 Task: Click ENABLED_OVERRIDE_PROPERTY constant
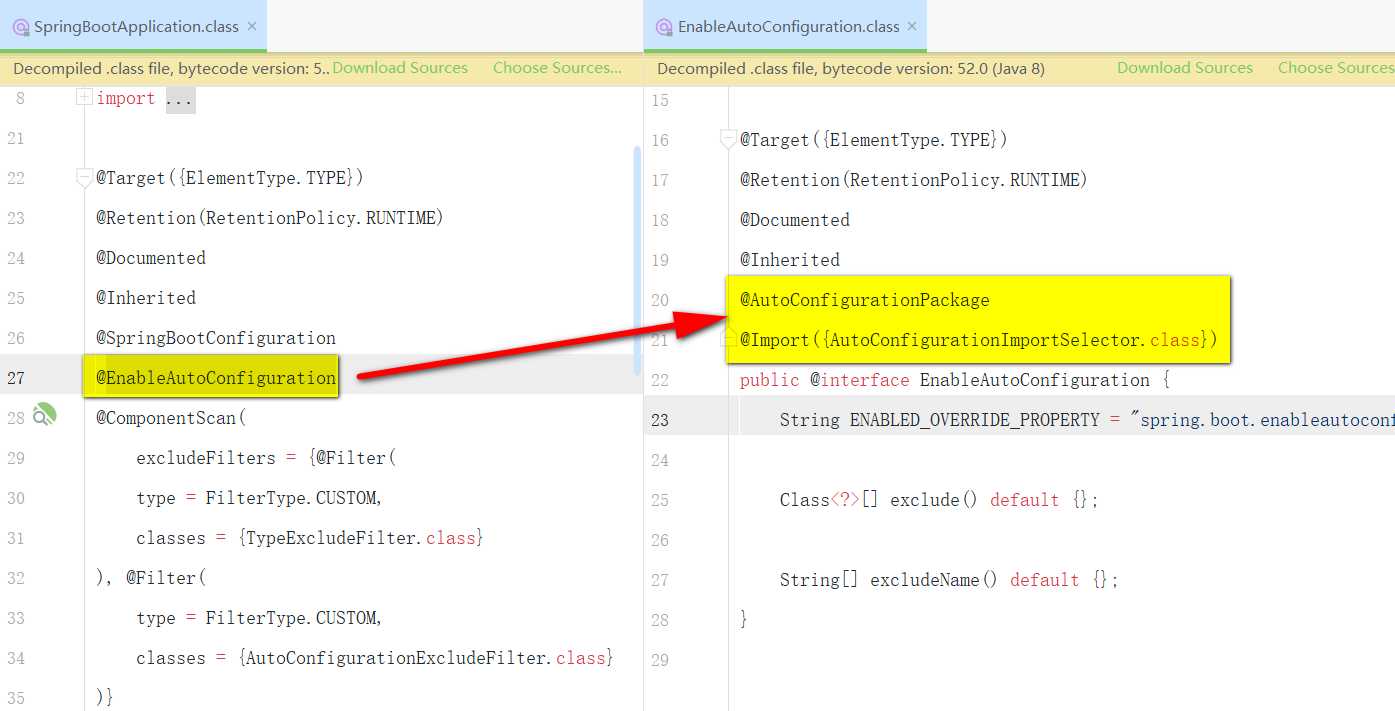[x=975, y=420]
